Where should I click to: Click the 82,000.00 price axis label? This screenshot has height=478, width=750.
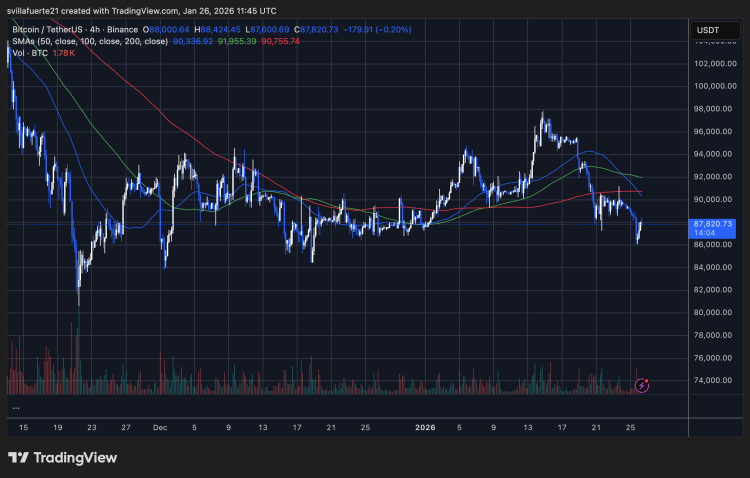[713, 289]
